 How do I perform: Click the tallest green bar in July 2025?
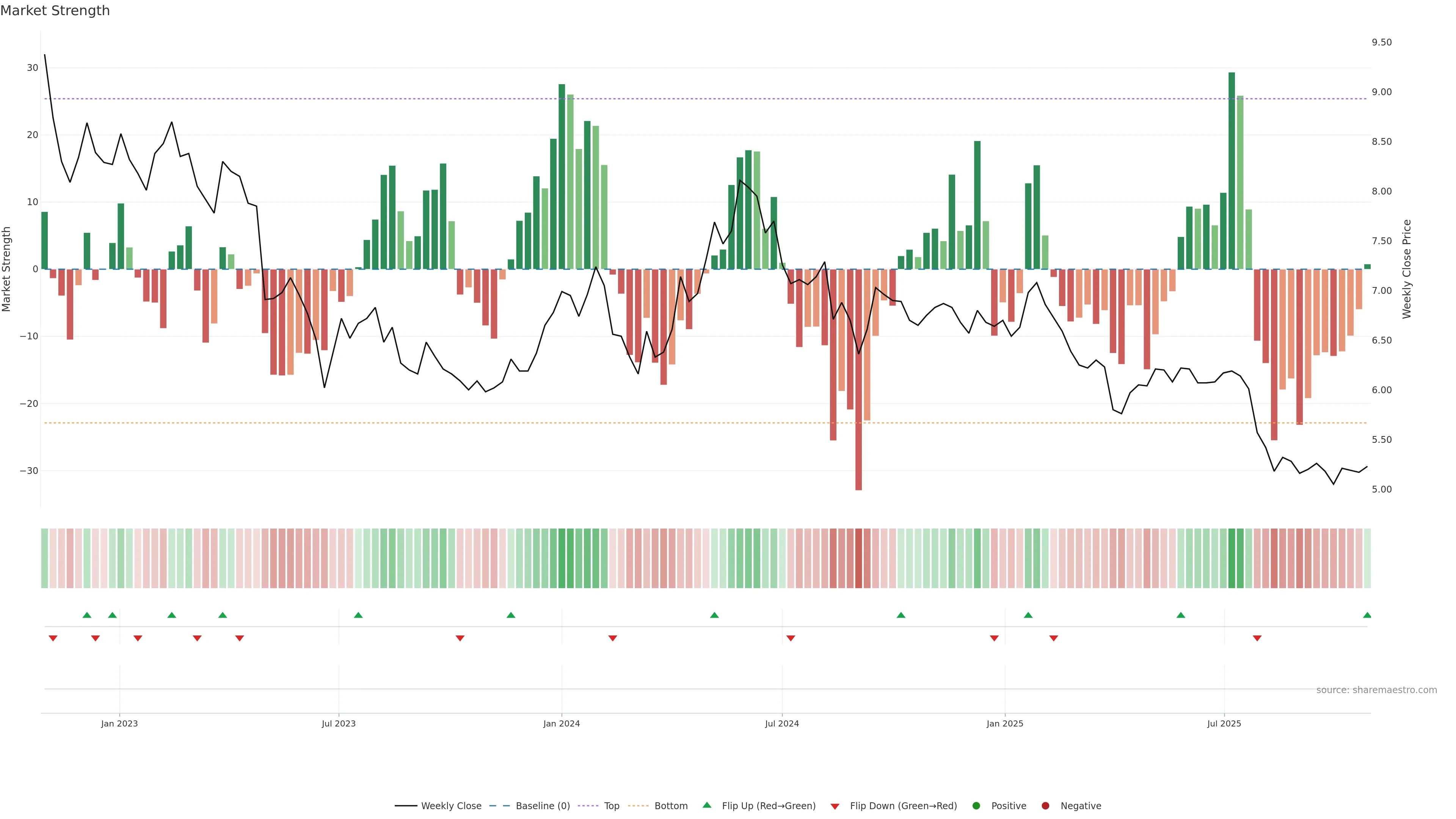(1232, 169)
